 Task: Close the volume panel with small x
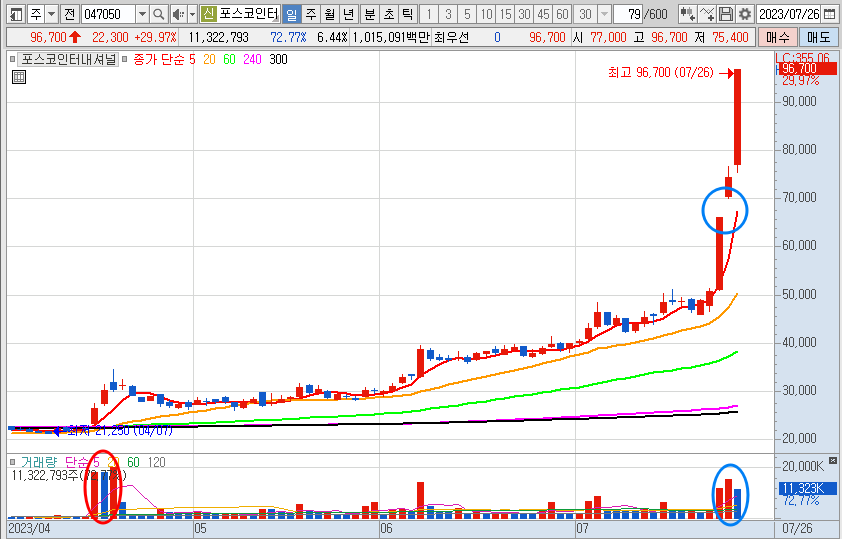click(832, 461)
